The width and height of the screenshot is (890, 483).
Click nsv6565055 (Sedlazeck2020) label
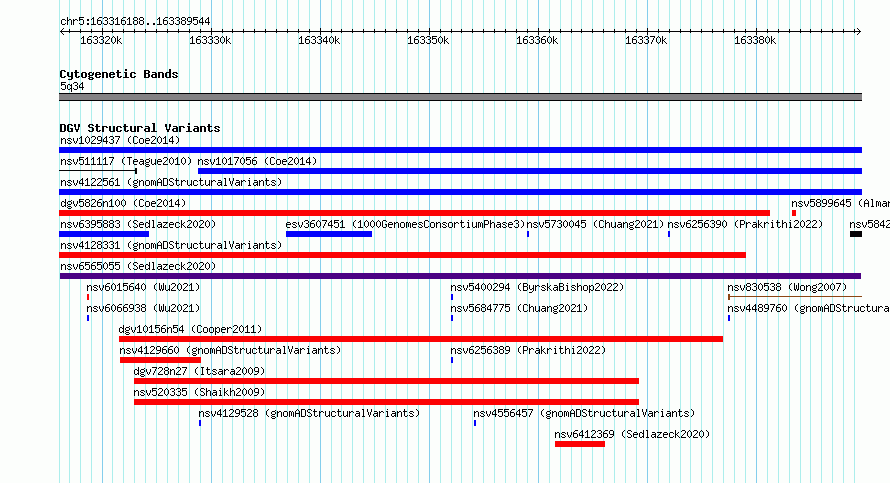click(x=138, y=266)
